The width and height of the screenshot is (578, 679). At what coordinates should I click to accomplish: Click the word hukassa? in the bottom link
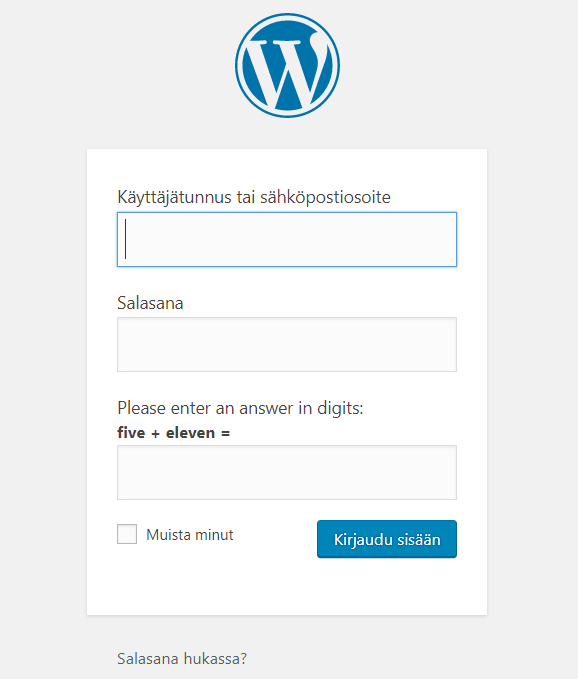point(215,659)
